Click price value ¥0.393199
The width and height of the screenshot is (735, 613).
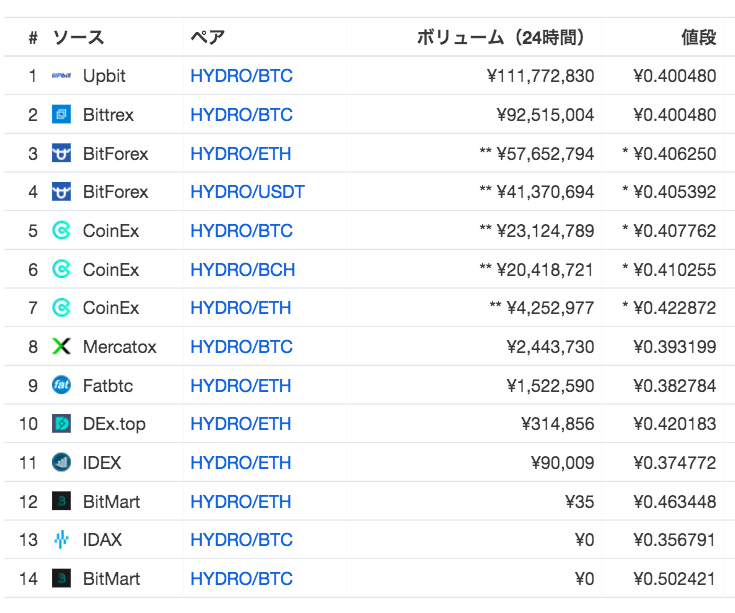[x=675, y=347]
